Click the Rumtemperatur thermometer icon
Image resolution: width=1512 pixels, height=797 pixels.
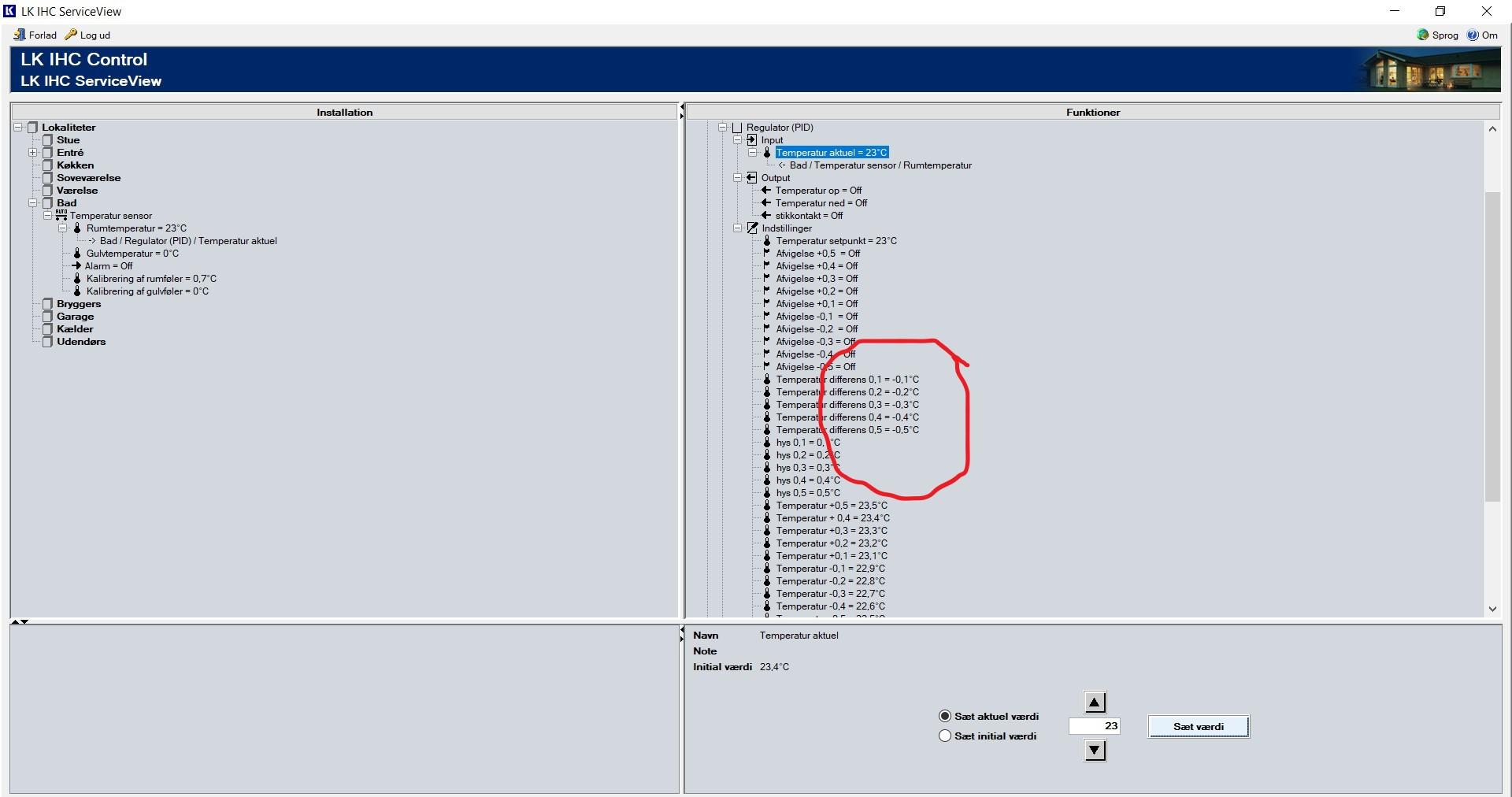point(77,228)
